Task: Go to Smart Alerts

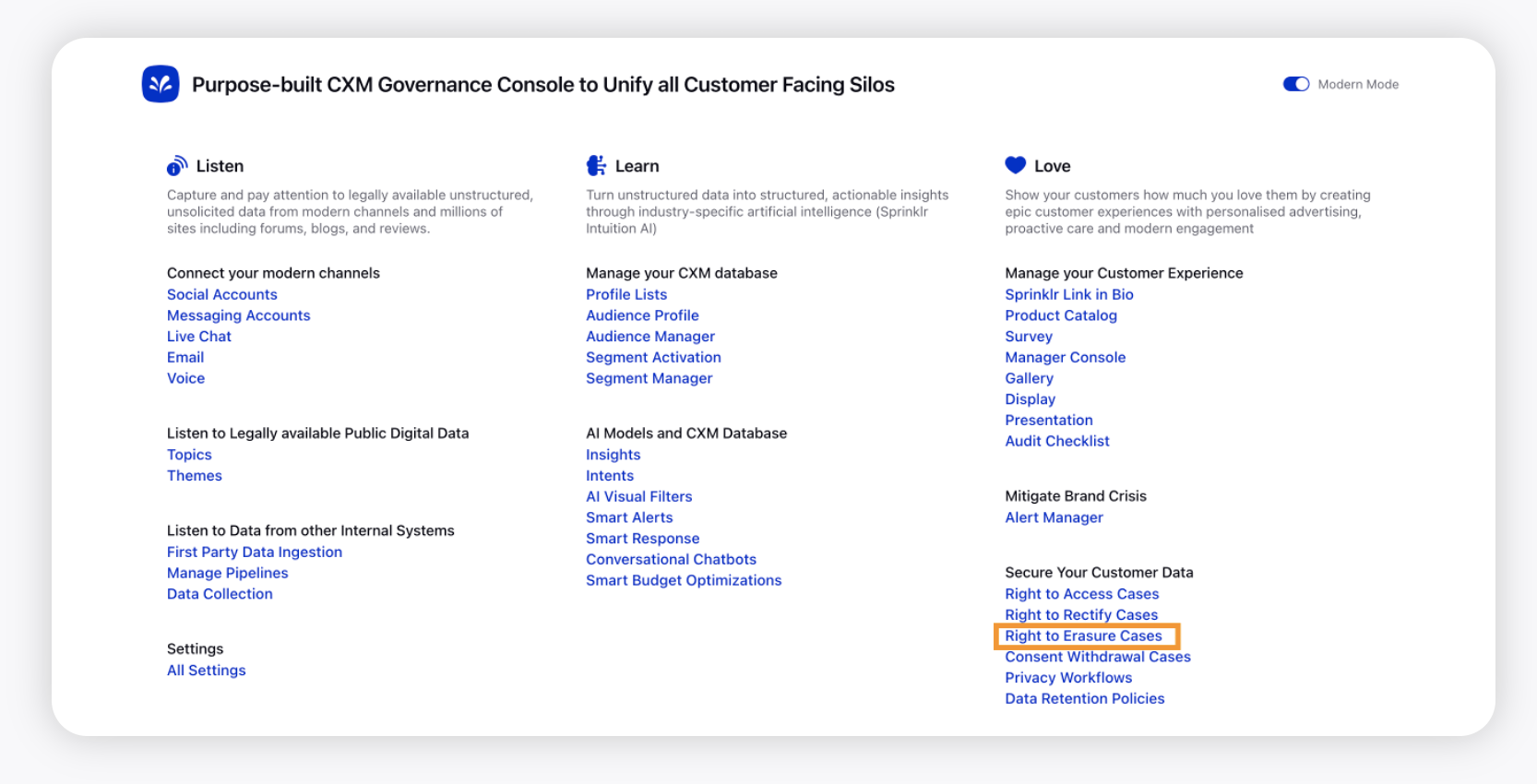Action: (629, 517)
